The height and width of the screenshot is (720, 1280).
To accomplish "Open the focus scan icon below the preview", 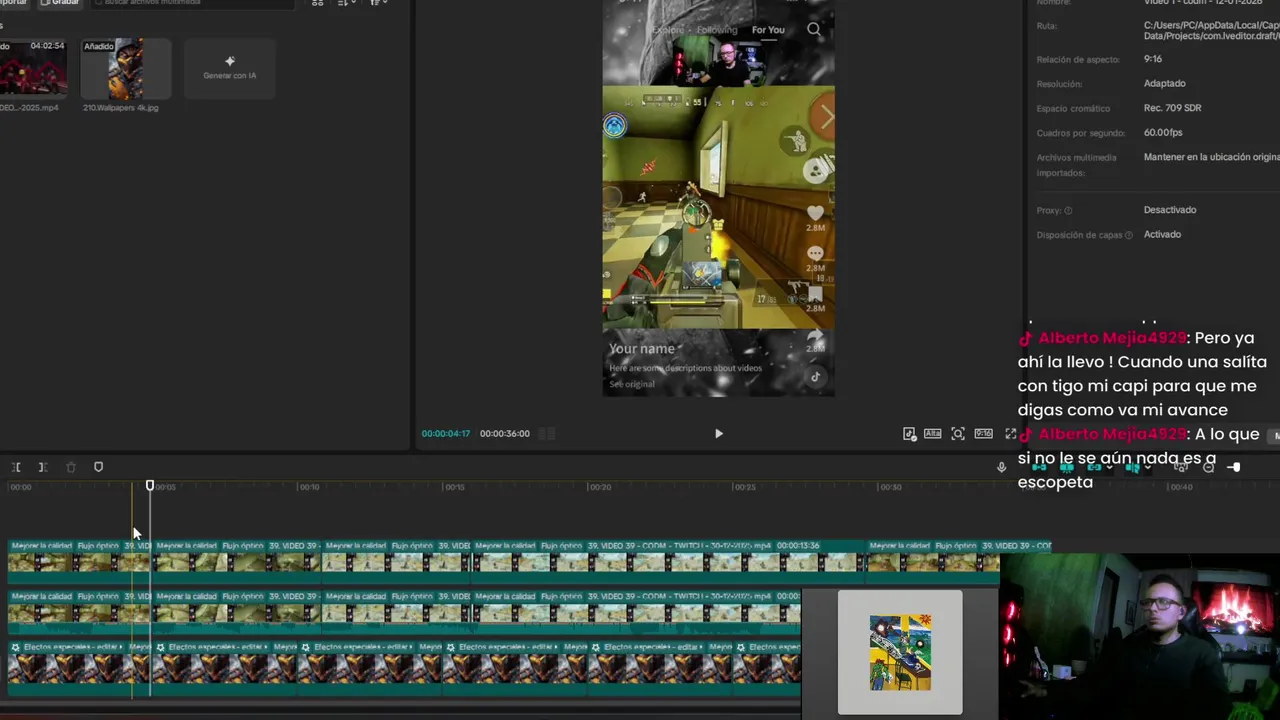I will coord(958,433).
